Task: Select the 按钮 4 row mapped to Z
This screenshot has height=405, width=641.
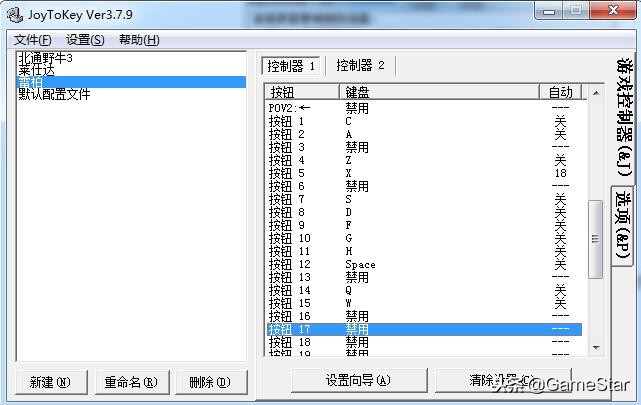Action: point(424,160)
